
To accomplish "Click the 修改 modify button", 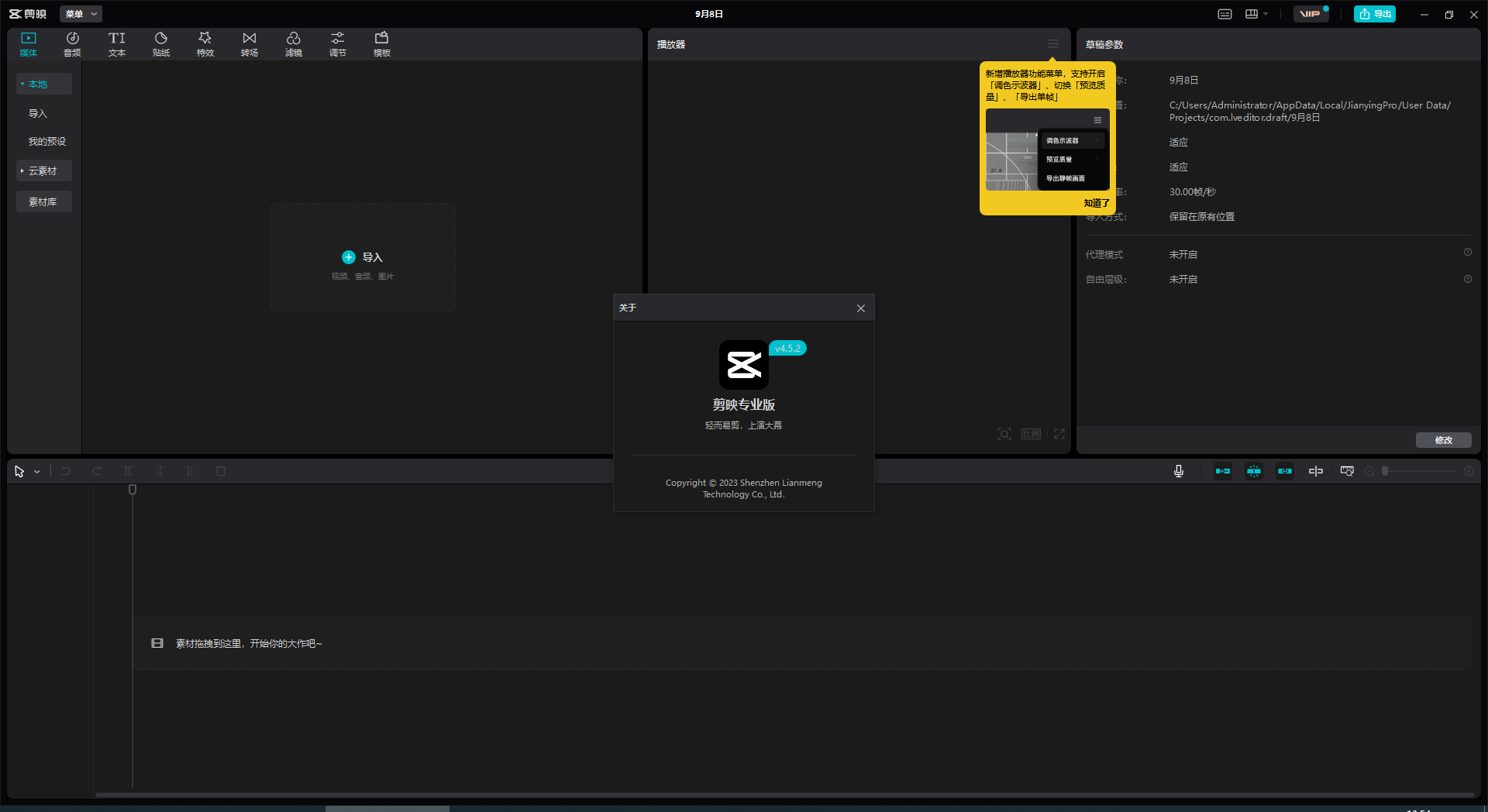I will (1443, 440).
